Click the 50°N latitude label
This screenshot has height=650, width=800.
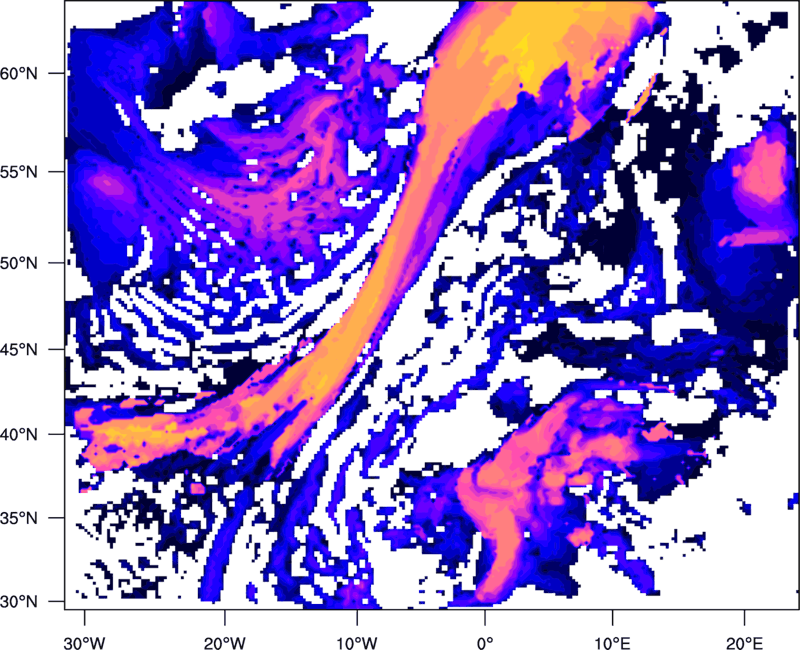point(19,263)
